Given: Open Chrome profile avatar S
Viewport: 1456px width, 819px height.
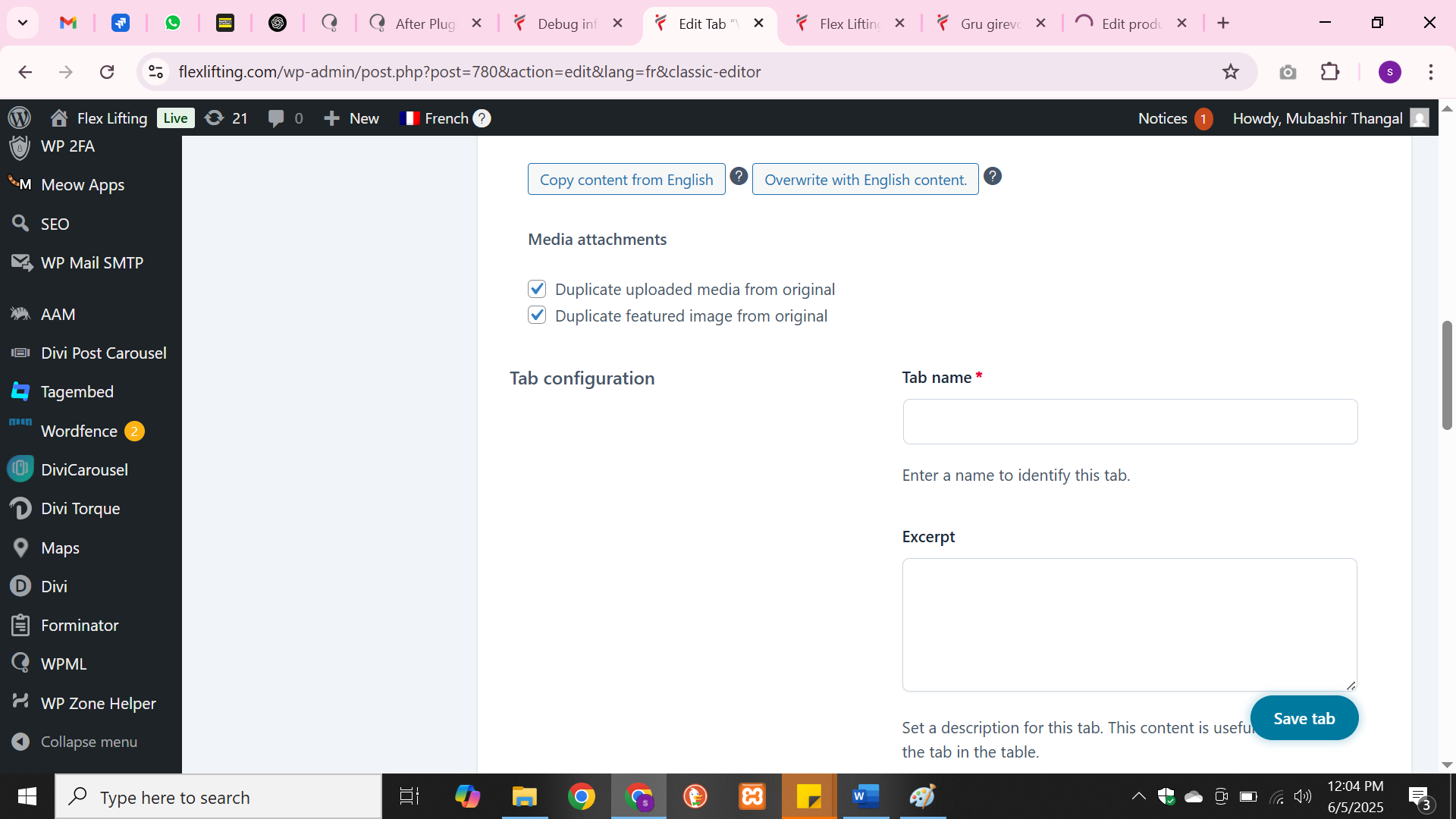Looking at the screenshot, I should pyautogui.click(x=1389, y=71).
